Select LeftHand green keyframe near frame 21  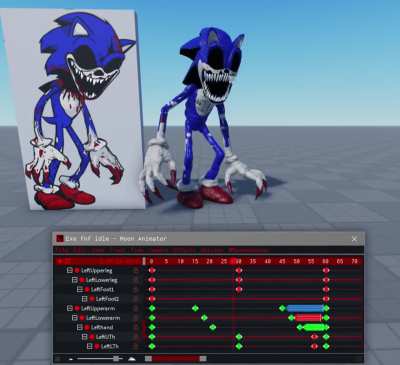click(x=213, y=327)
